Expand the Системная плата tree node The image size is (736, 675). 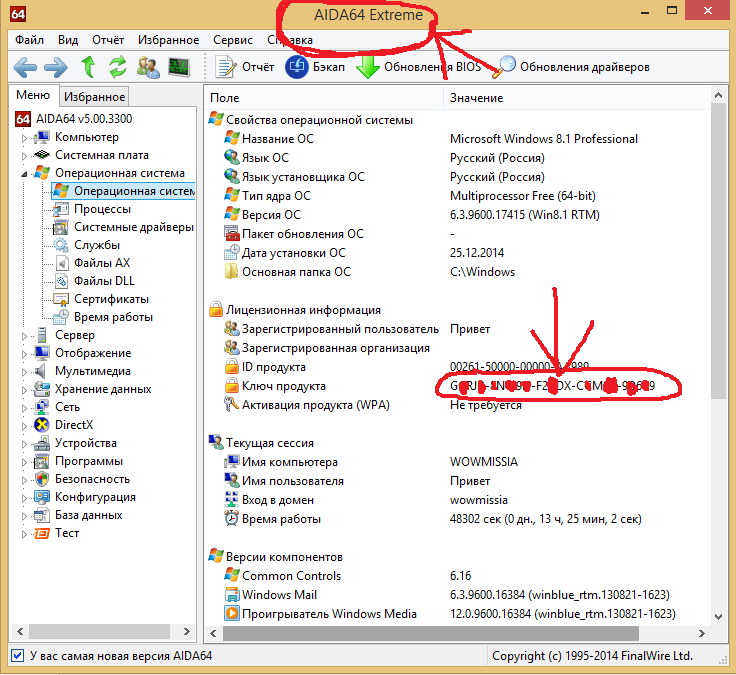pyautogui.click(x=24, y=156)
